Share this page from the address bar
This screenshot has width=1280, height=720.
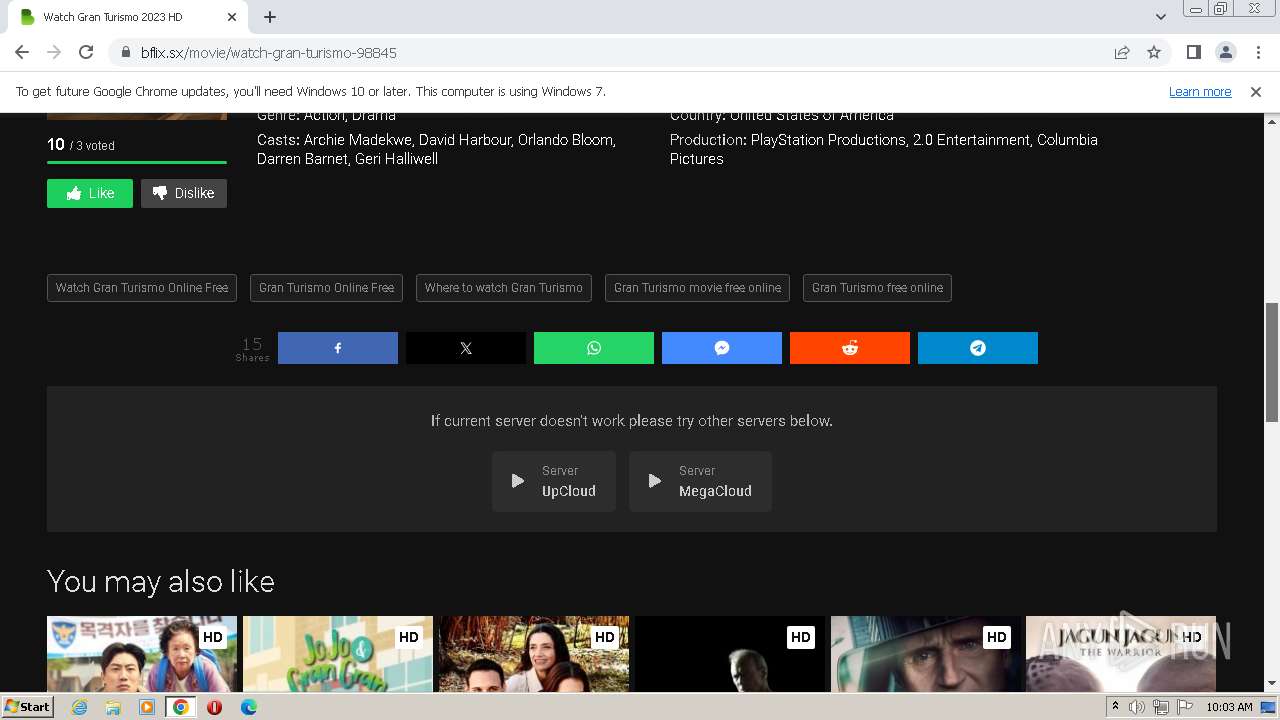point(1122,52)
